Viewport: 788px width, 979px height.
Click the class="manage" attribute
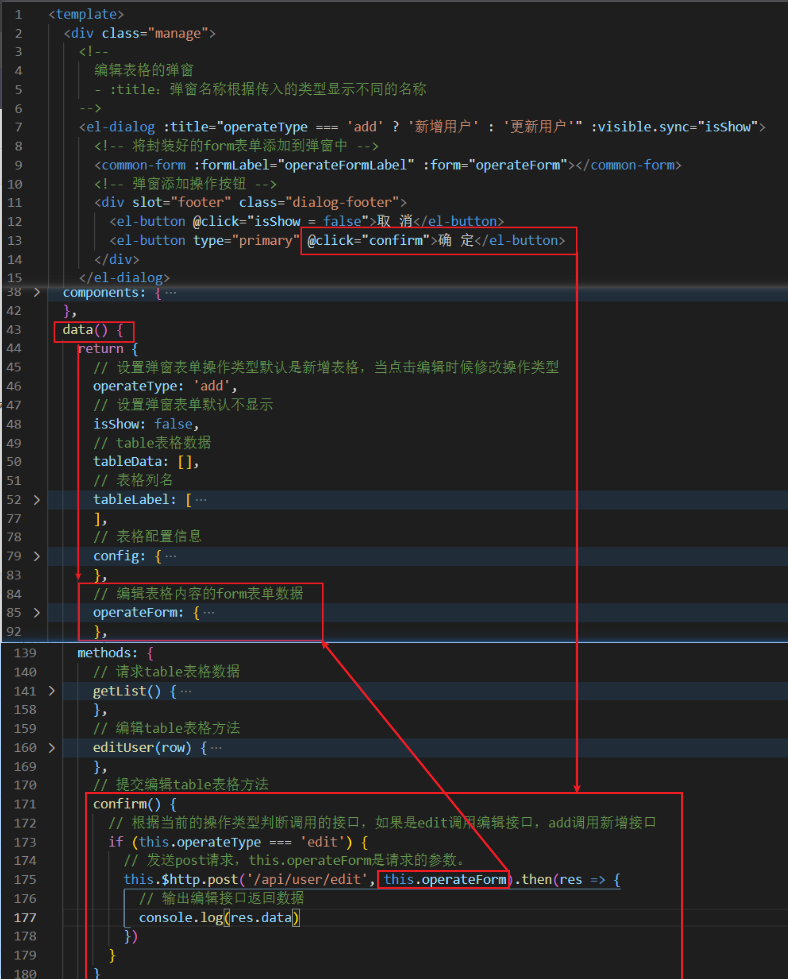(x=155, y=33)
